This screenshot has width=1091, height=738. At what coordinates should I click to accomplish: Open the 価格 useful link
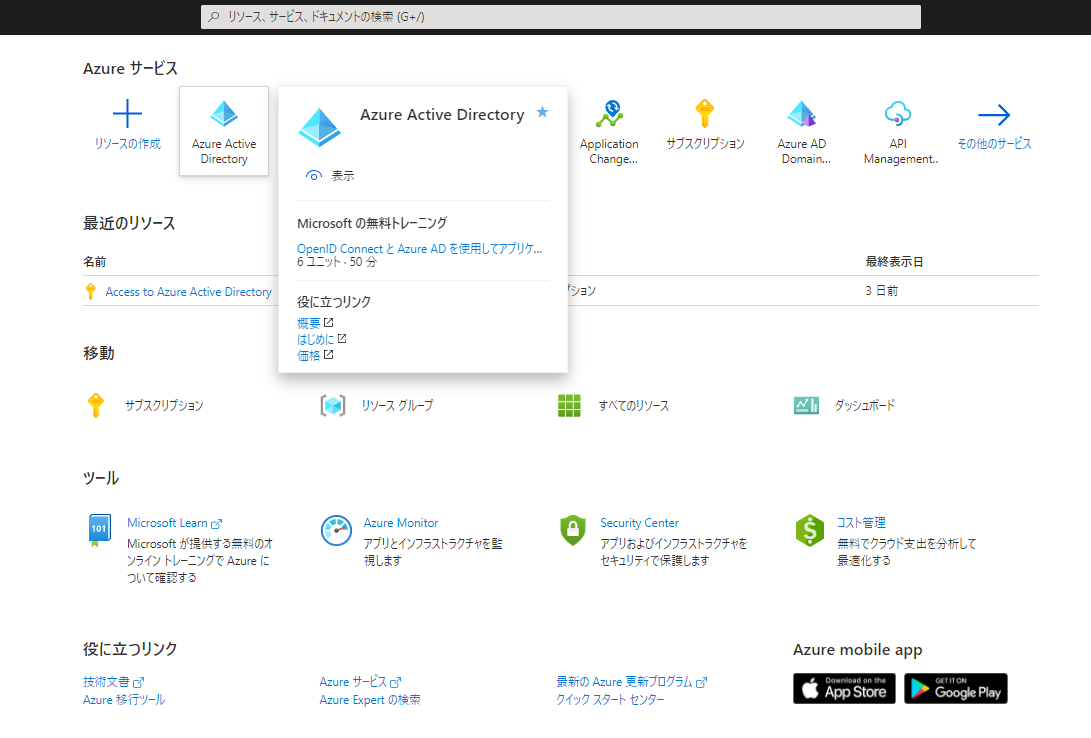[x=308, y=355]
